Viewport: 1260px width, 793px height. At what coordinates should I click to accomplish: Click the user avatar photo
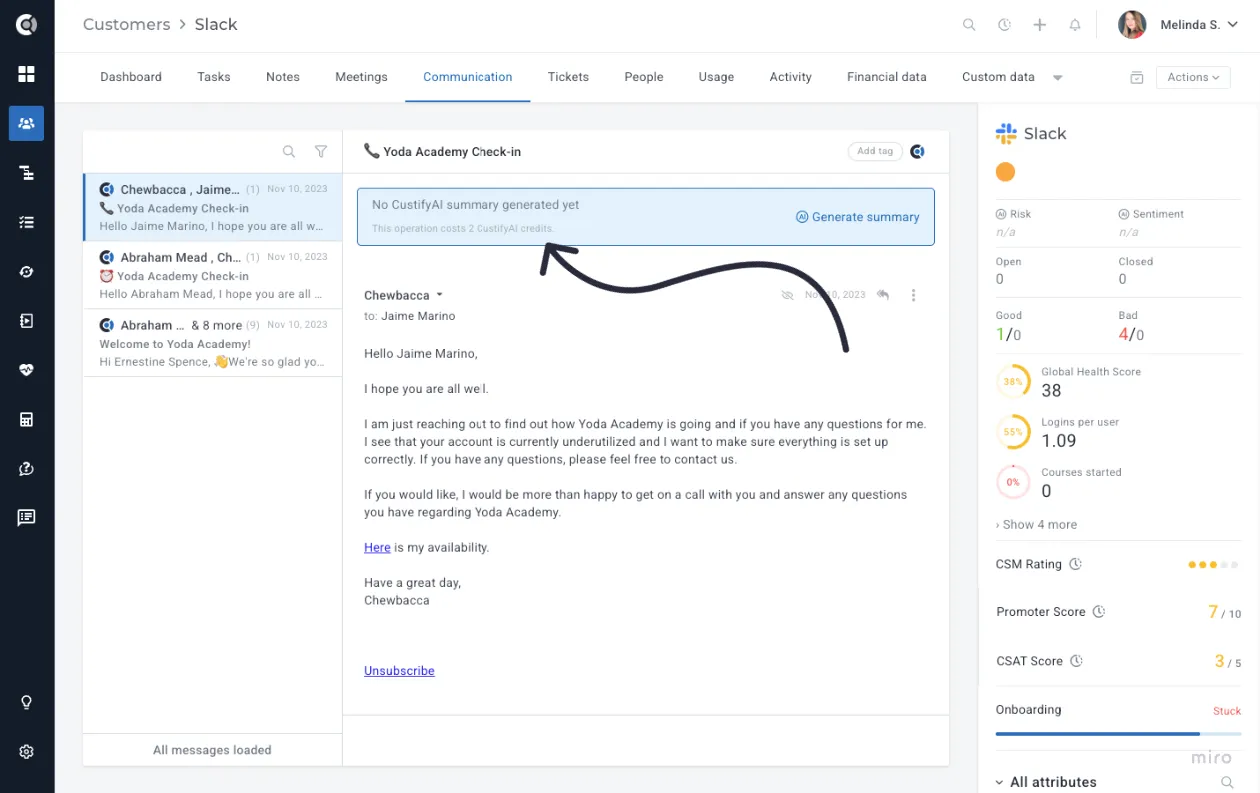coord(1132,25)
